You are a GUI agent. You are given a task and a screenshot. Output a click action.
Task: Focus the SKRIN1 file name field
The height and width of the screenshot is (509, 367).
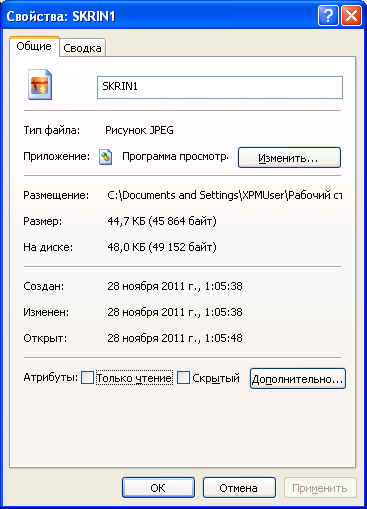coord(220,87)
